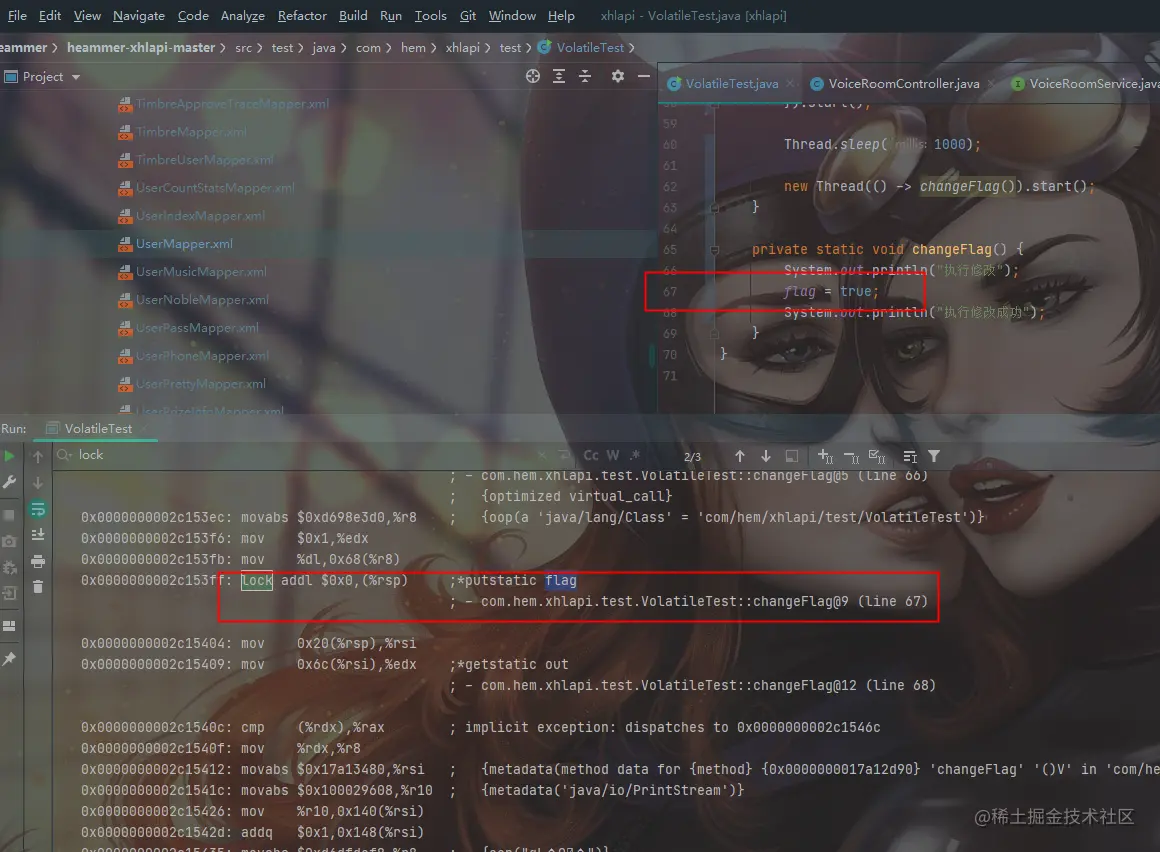Print the console output
1160x852 pixels.
pos(38,561)
